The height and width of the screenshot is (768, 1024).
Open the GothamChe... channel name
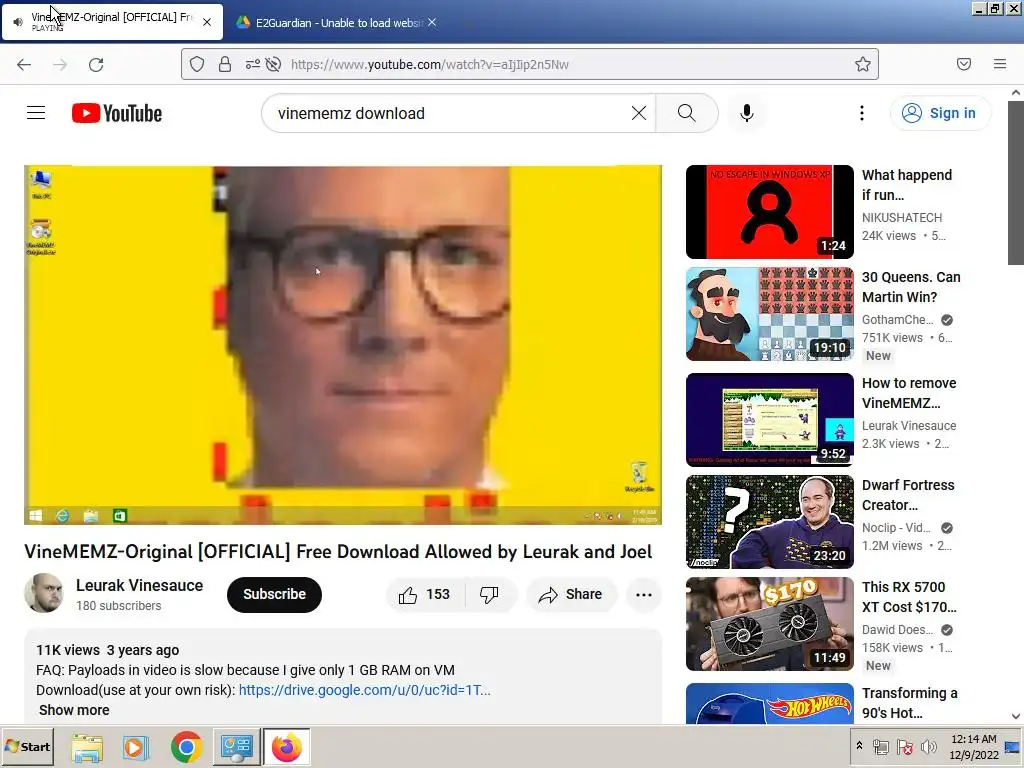897,319
